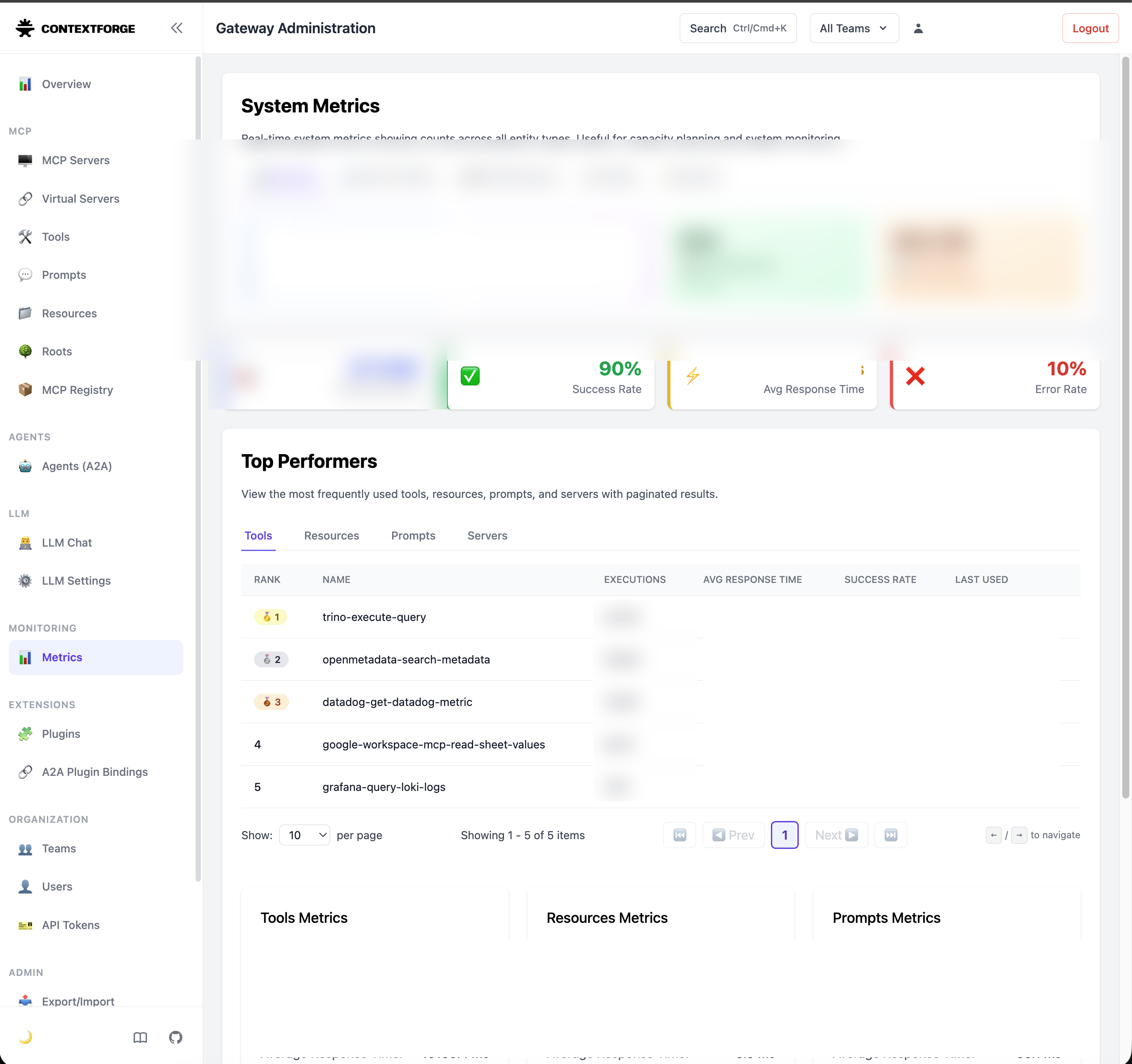
Task: Open the documentation book icon
Action: tap(140, 1037)
